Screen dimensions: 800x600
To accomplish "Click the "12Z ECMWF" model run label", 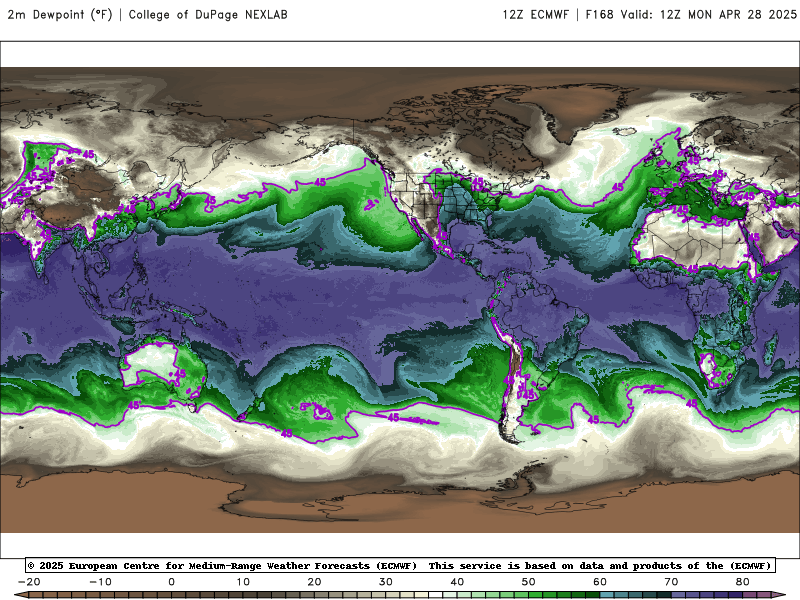I will coord(535,14).
